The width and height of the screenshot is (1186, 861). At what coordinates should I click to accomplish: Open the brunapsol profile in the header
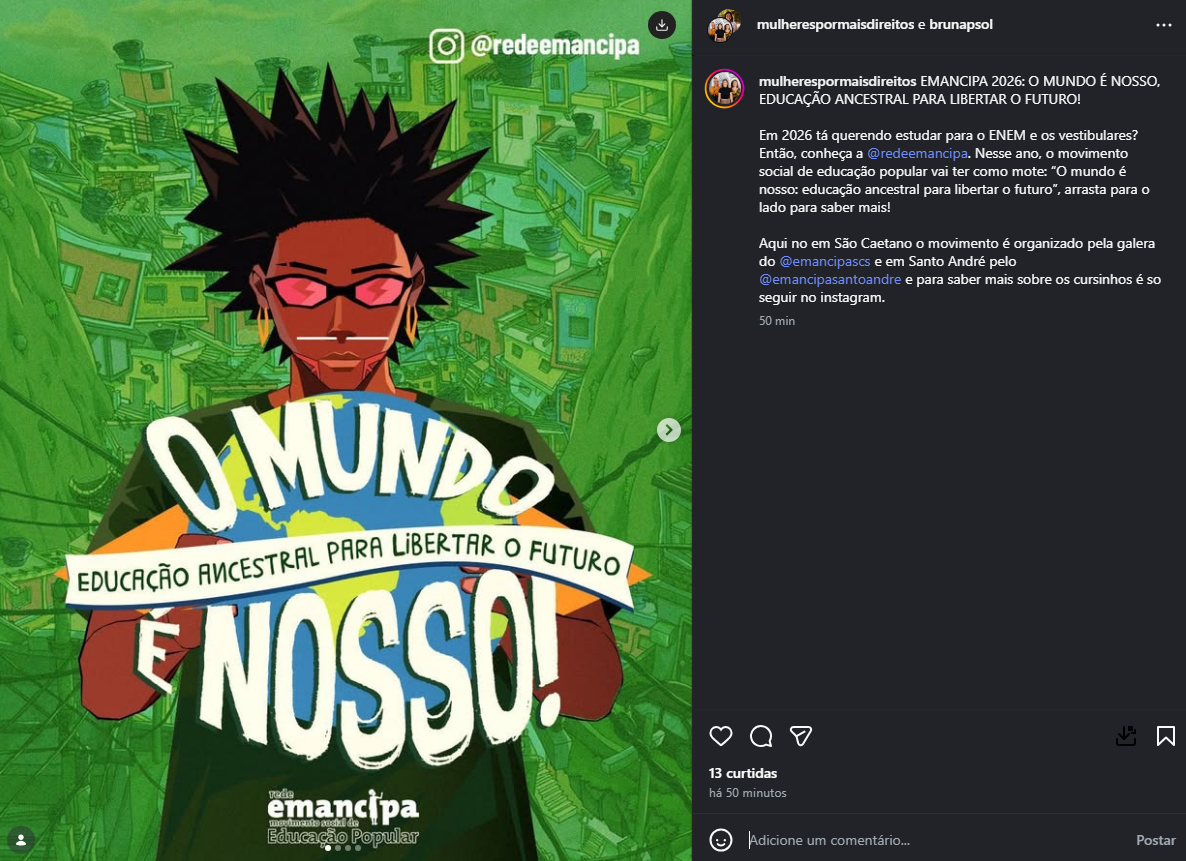tap(961, 24)
